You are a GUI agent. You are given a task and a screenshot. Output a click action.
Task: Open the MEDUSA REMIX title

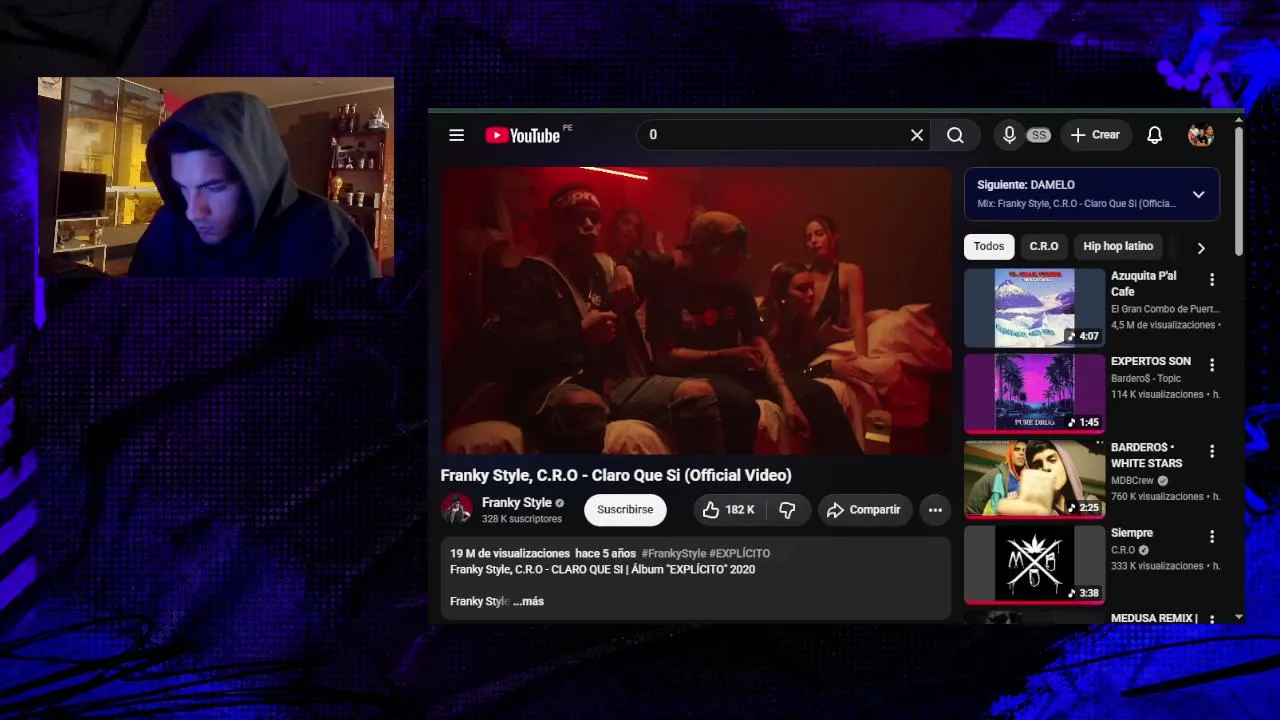click(1154, 618)
